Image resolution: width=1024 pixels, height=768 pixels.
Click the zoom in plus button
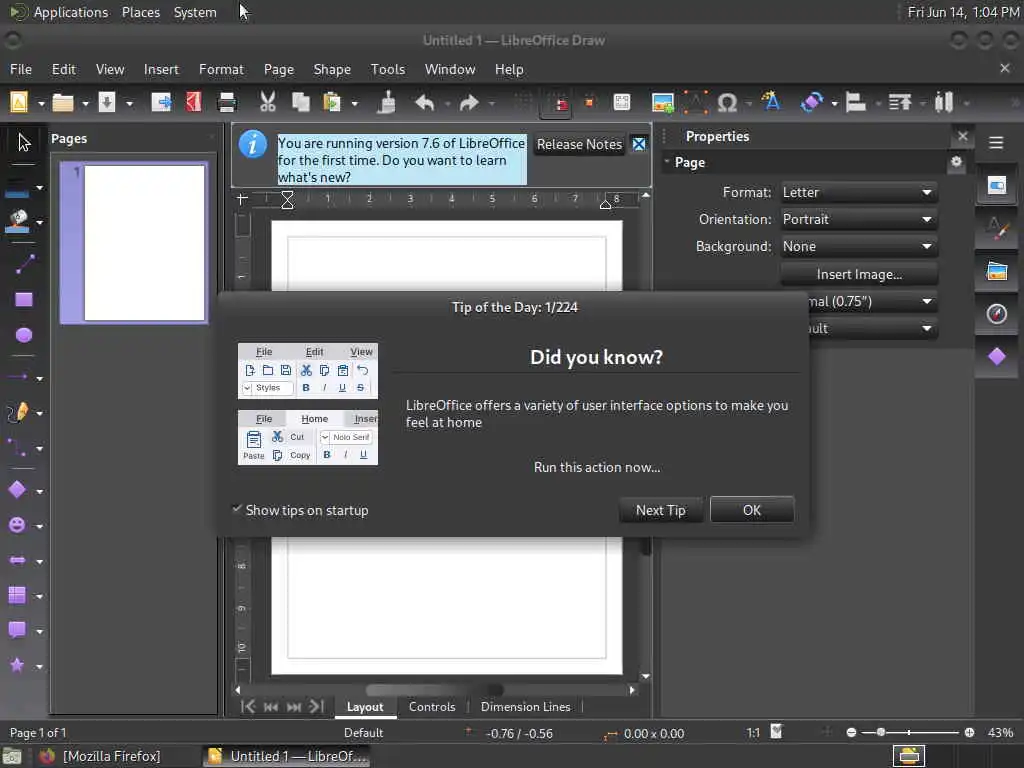pyautogui.click(x=969, y=732)
